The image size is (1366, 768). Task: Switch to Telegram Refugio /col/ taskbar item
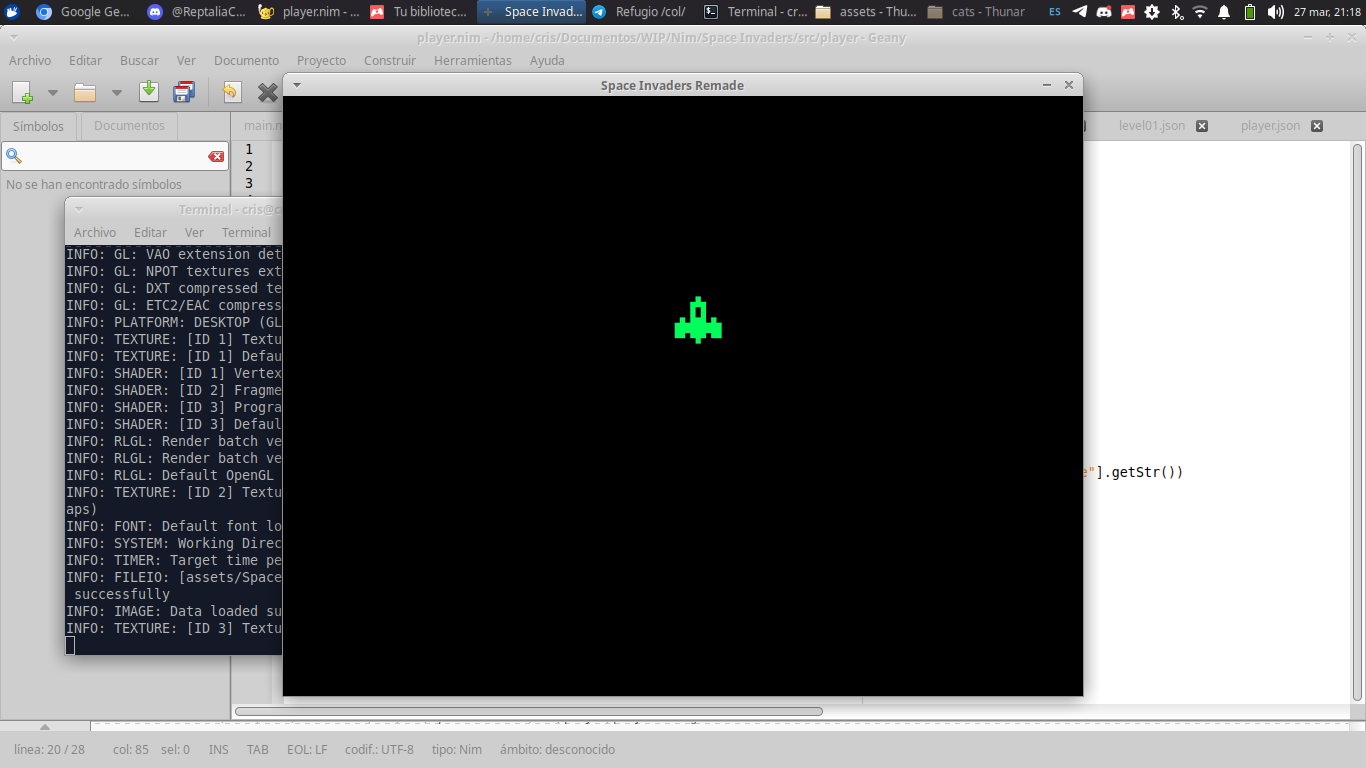(x=642, y=12)
